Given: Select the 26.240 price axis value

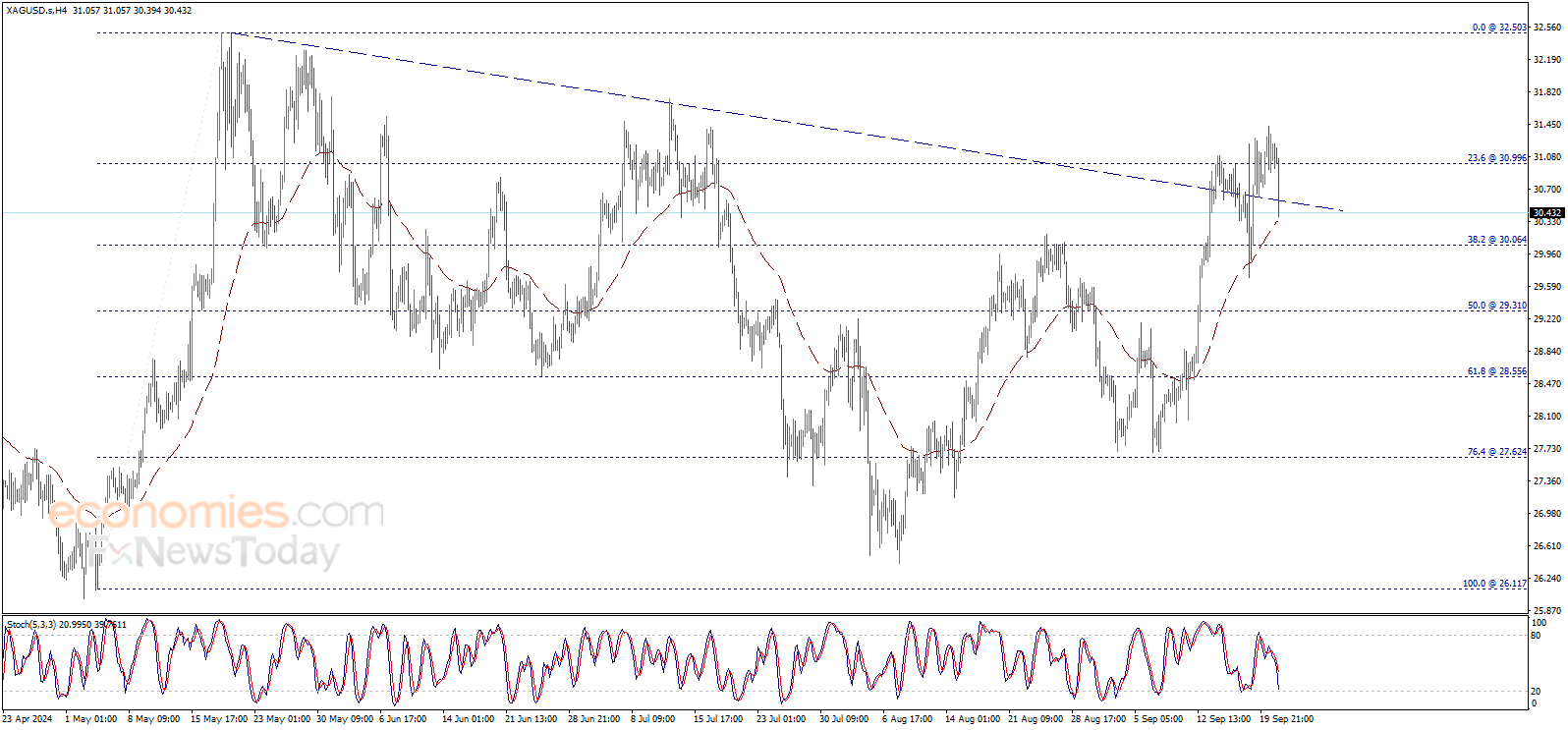Looking at the screenshot, I should [x=1547, y=579].
